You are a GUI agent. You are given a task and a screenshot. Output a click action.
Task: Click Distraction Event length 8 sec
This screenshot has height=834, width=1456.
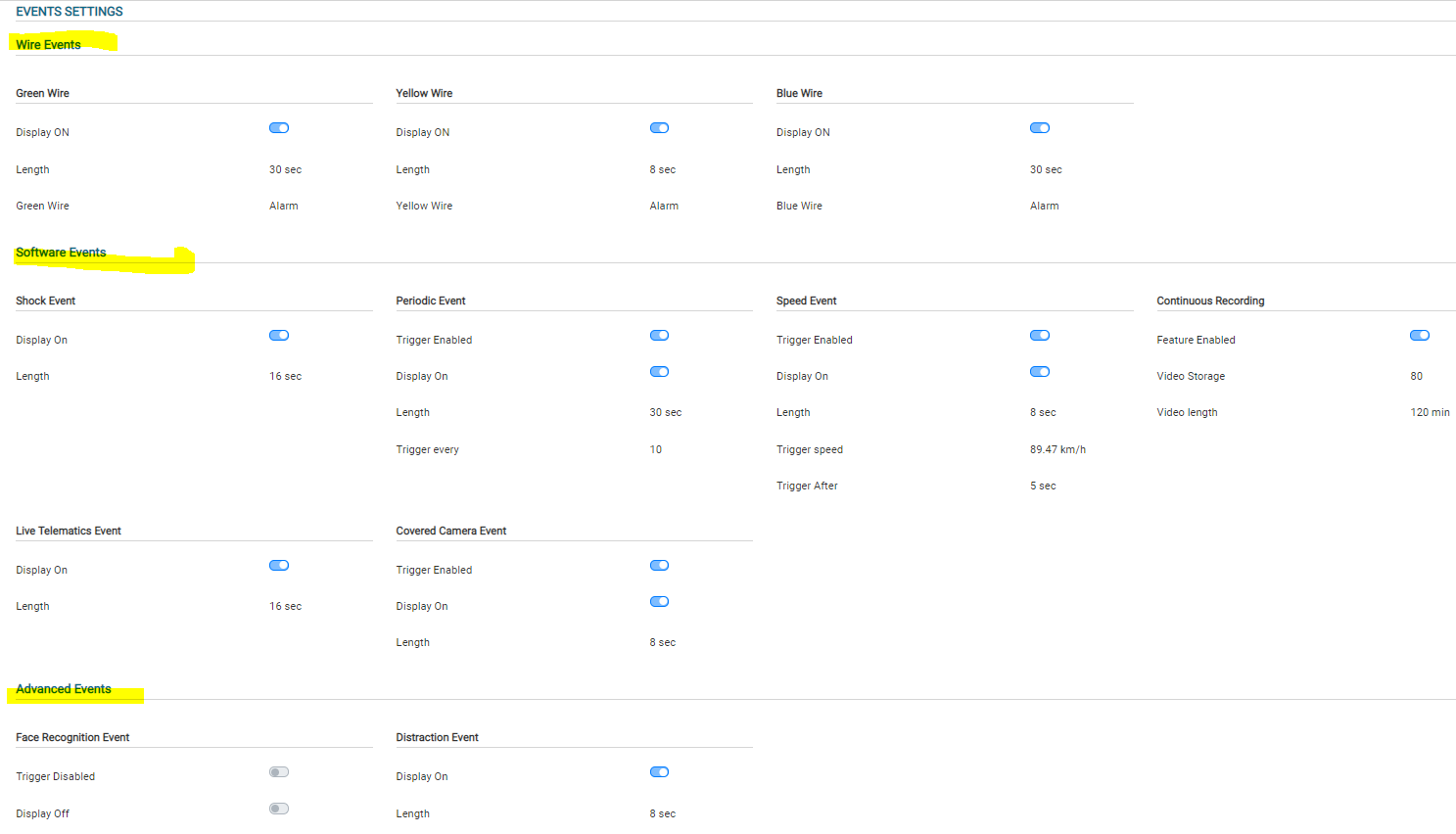coord(663,813)
